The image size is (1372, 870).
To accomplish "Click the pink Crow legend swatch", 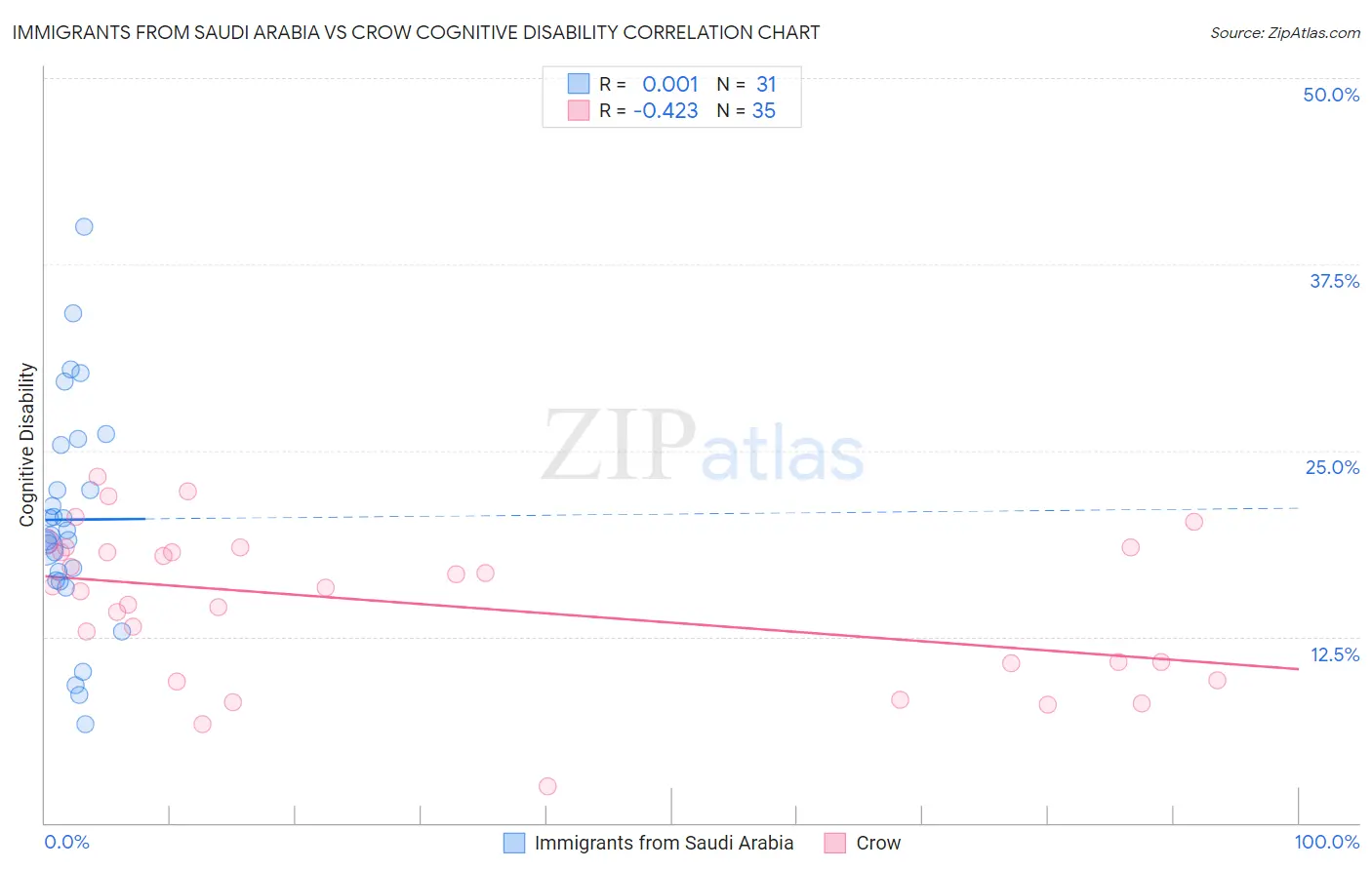I will 834,843.
